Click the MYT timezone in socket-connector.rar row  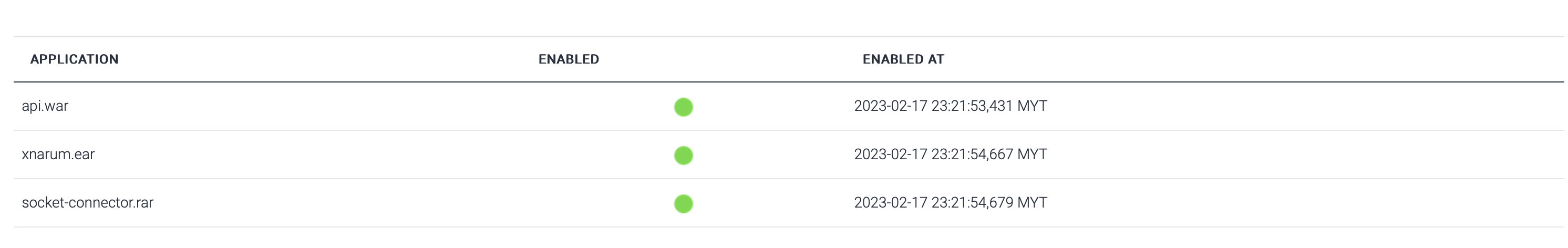pyautogui.click(x=1031, y=202)
